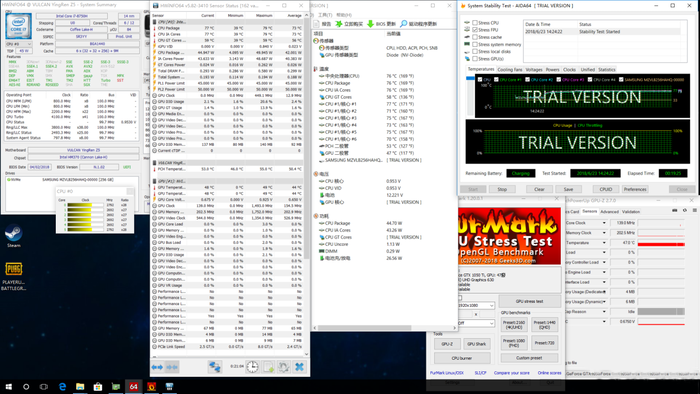
Task: Click the CPU IA Cores row in HWiNFO sensor list
Action: (x=228, y=34)
